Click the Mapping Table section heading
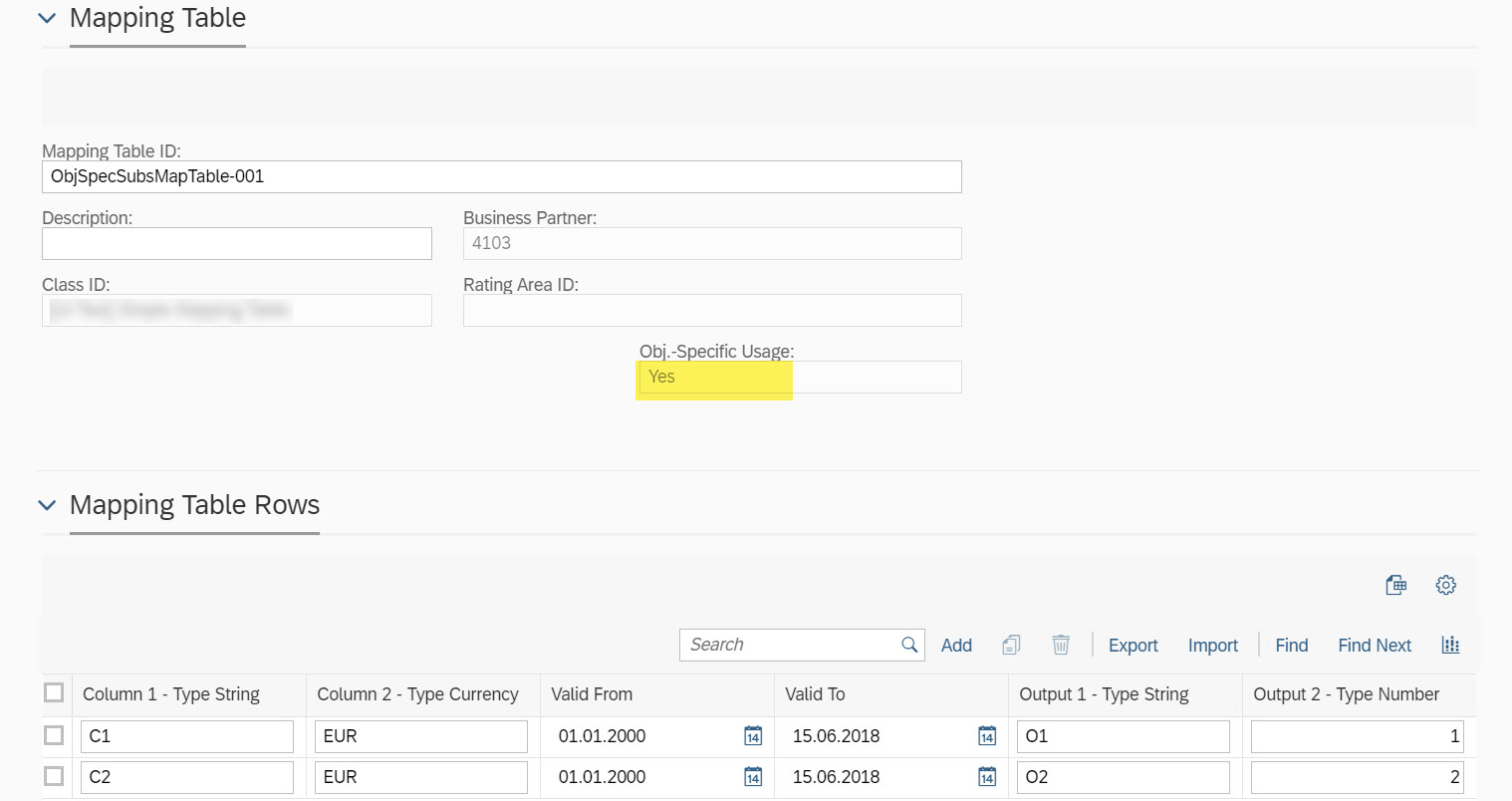 pos(156,17)
